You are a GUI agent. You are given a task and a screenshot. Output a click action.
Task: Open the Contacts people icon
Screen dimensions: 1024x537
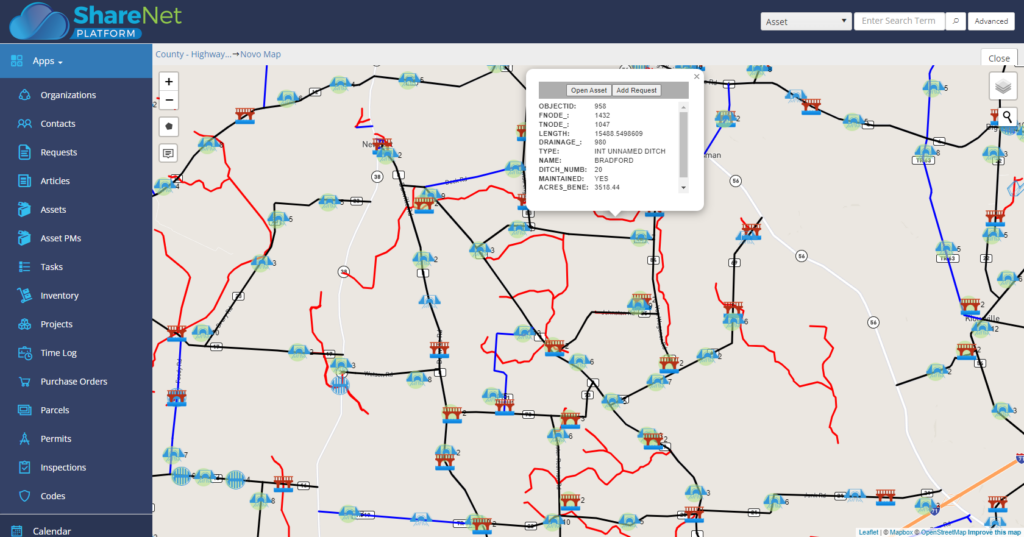pos(24,123)
